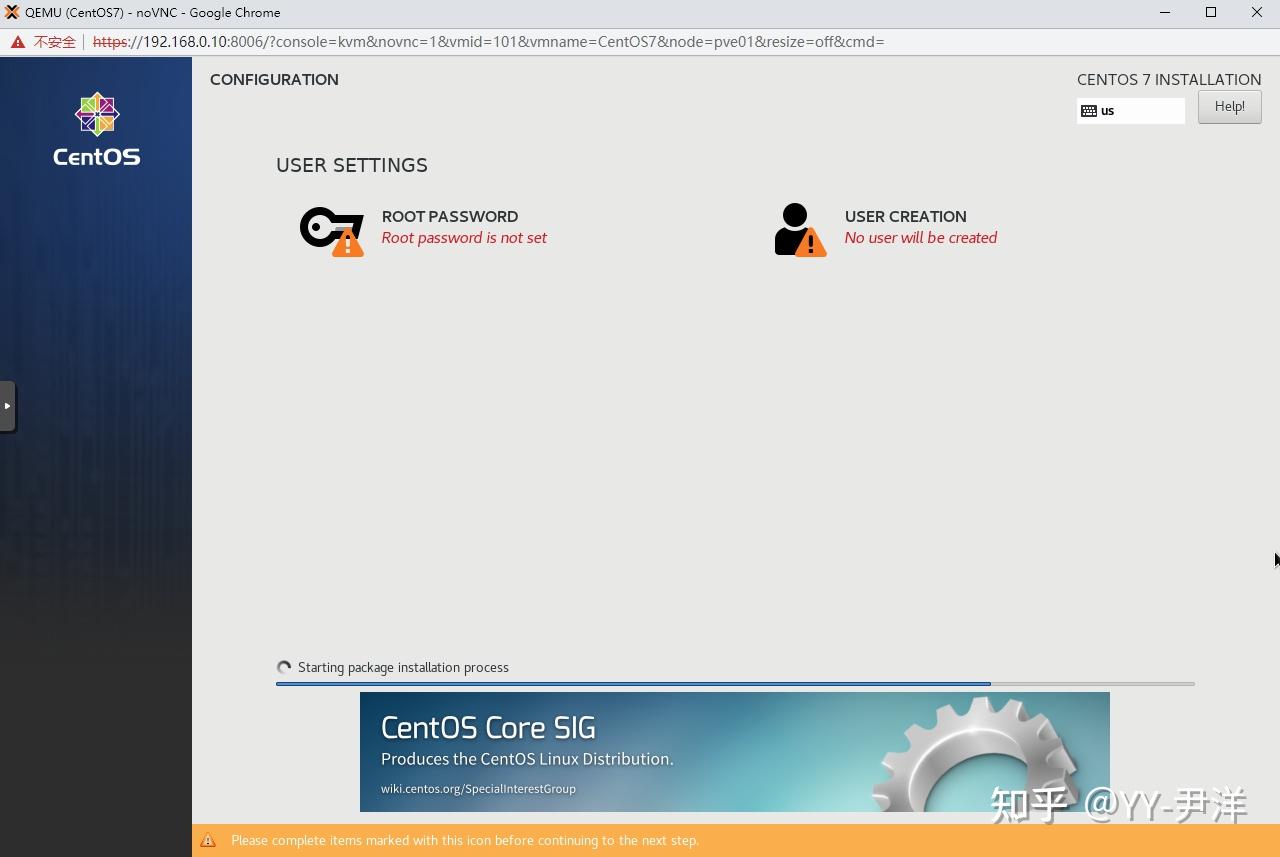The height and width of the screenshot is (857, 1280).
Task: Open the USER CREATION settings entry
Action: (x=905, y=216)
